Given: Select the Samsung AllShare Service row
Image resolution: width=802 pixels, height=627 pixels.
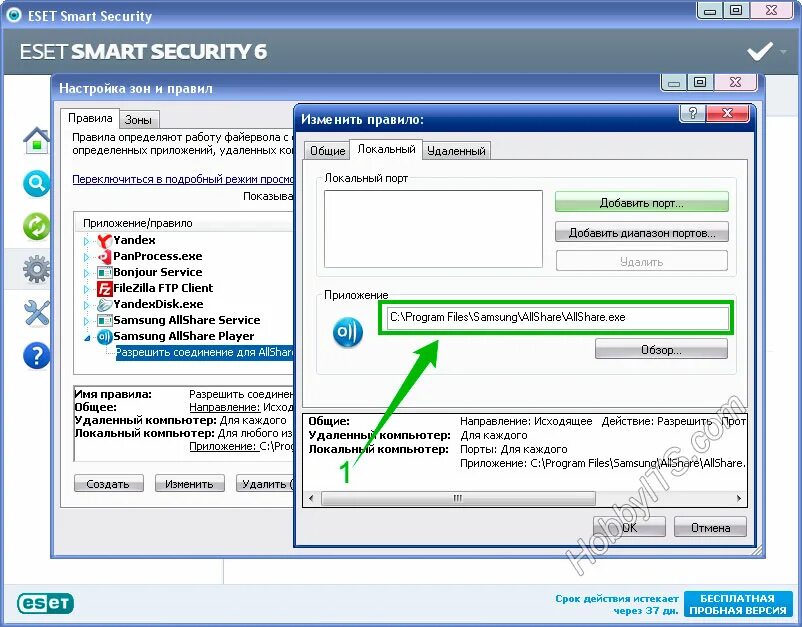Looking at the screenshot, I should pyautogui.click(x=187, y=320).
